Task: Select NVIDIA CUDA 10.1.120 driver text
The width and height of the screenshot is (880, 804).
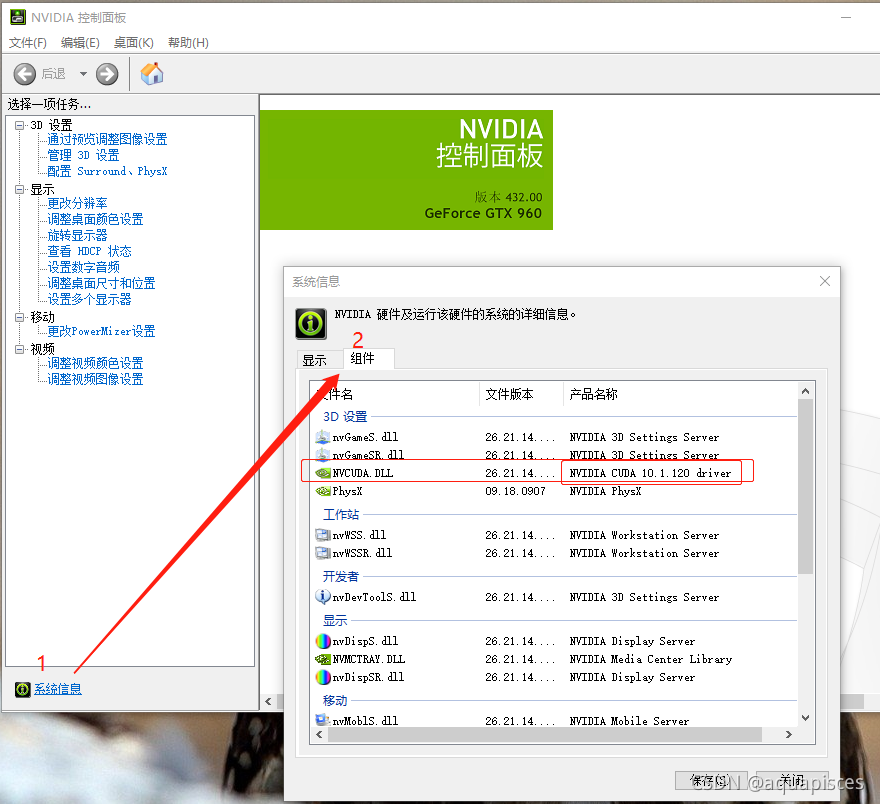Action: tap(650, 473)
